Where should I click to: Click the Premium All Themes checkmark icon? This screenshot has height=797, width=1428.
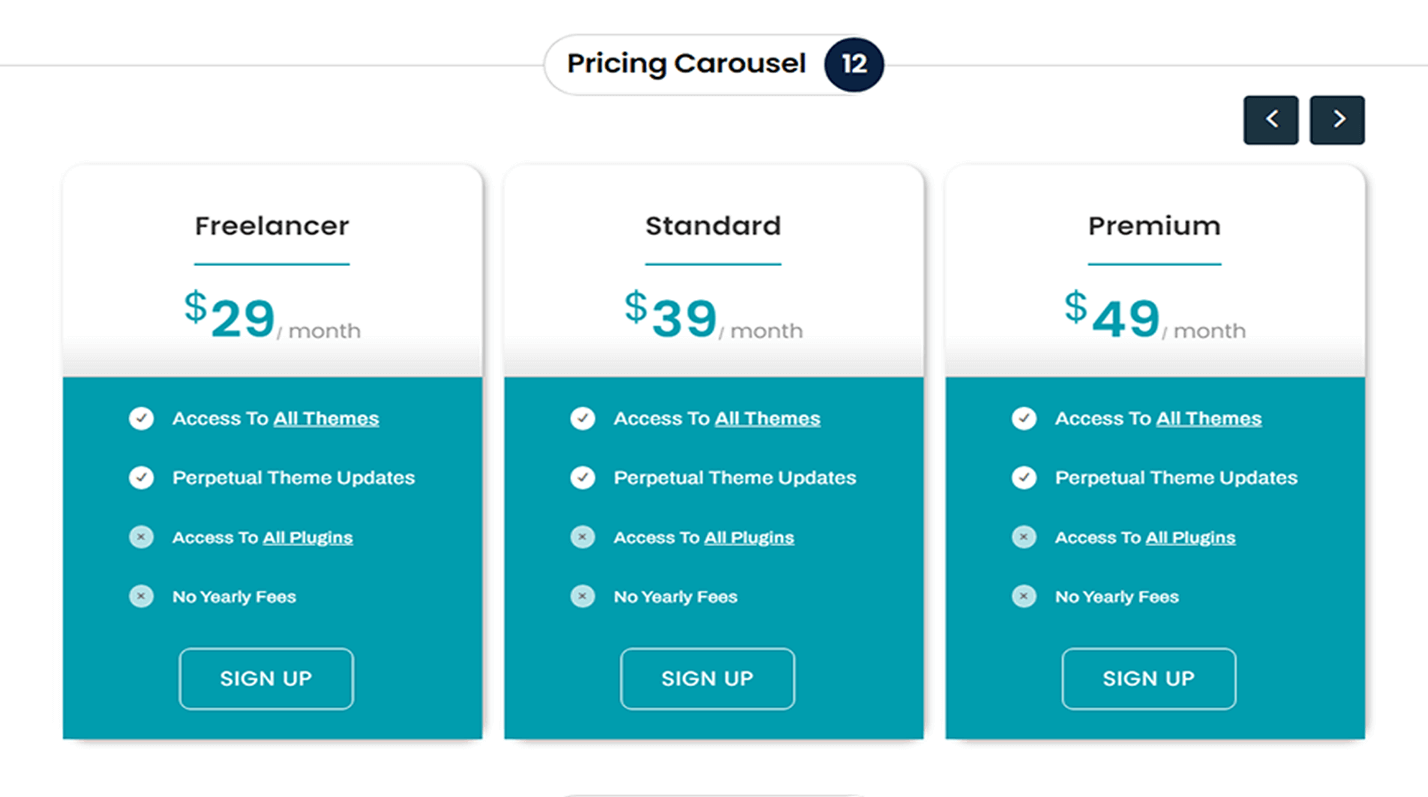1024,418
